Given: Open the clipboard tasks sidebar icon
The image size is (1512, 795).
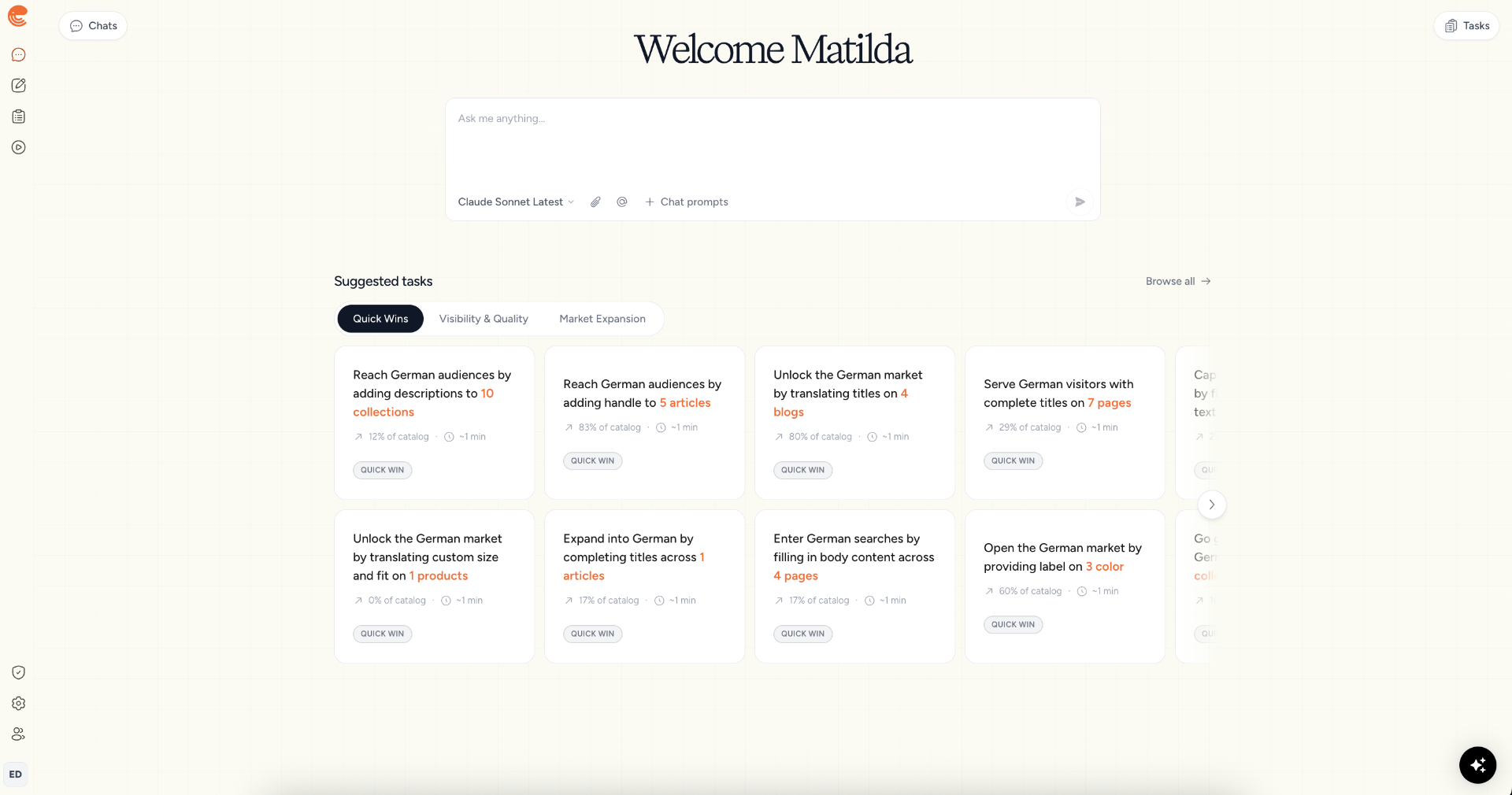Looking at the screenshot, I should [19, 116].
